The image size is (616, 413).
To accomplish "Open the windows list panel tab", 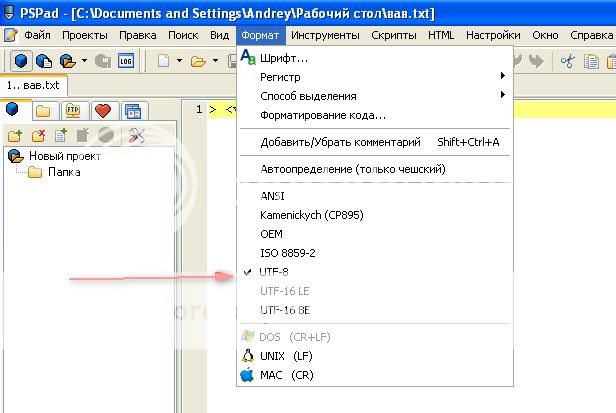I will [133, 111].
